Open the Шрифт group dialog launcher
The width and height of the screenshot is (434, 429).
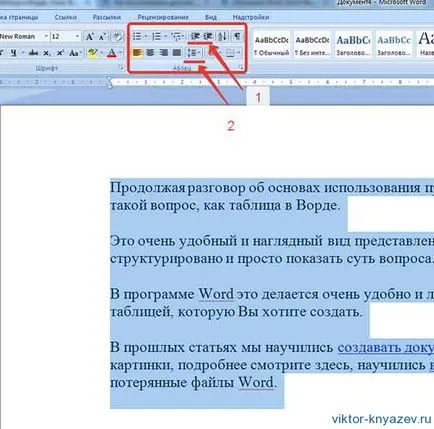coord(121,68)
